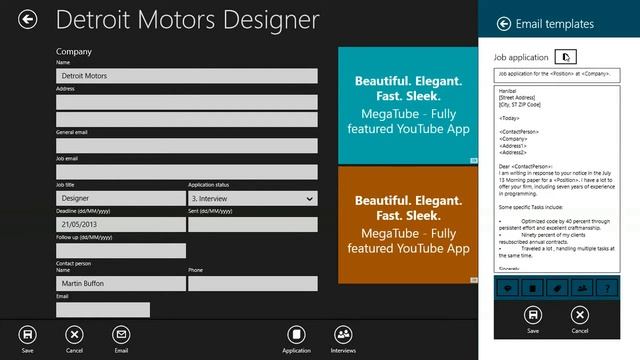Click clipboard icon in template toolbar
This screenshot has height=360, width=640.
click(533, 288)
